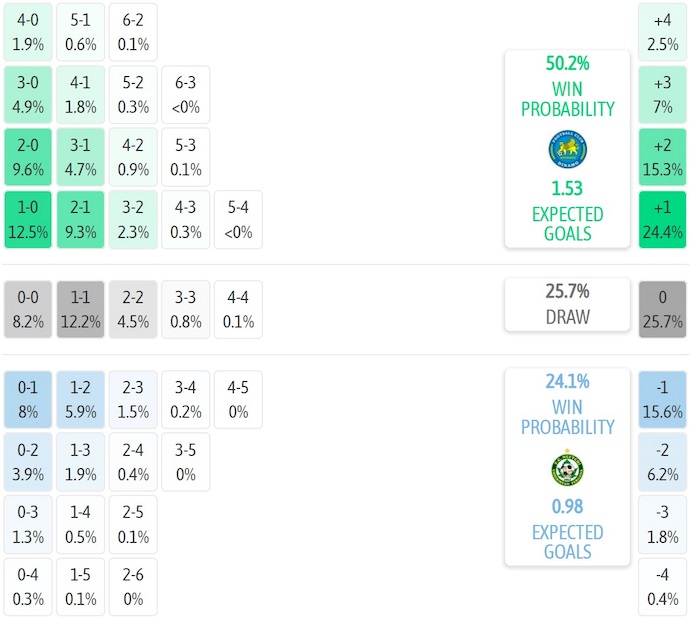The image size is (690, 619).
Task: Click the 4-4 draw tile showing 0.1%
Action: pos(239,310)
